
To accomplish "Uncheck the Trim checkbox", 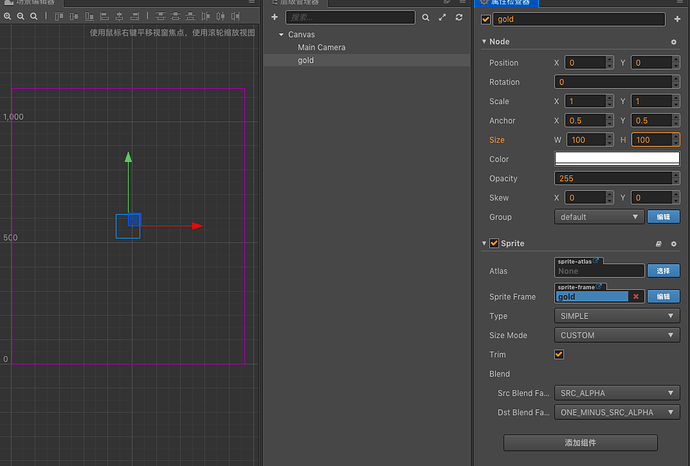I will [x=559, y=354].
